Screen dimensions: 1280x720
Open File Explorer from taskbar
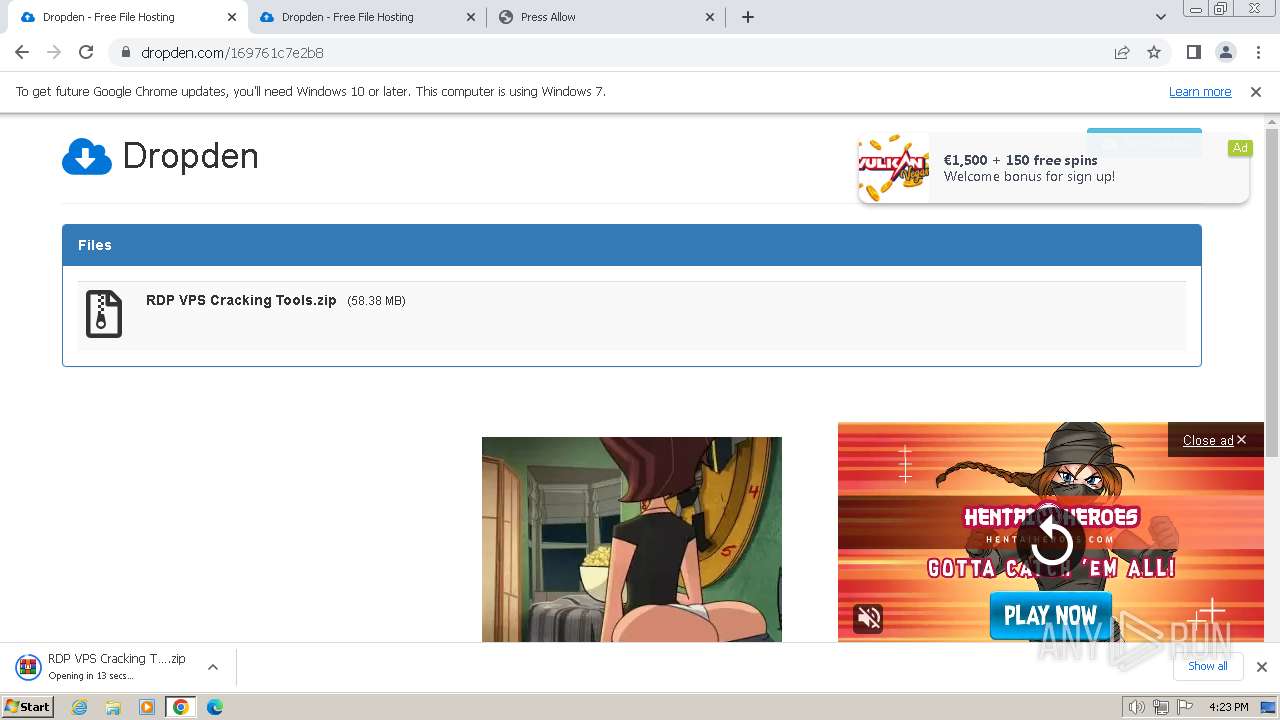coord(113,707)
